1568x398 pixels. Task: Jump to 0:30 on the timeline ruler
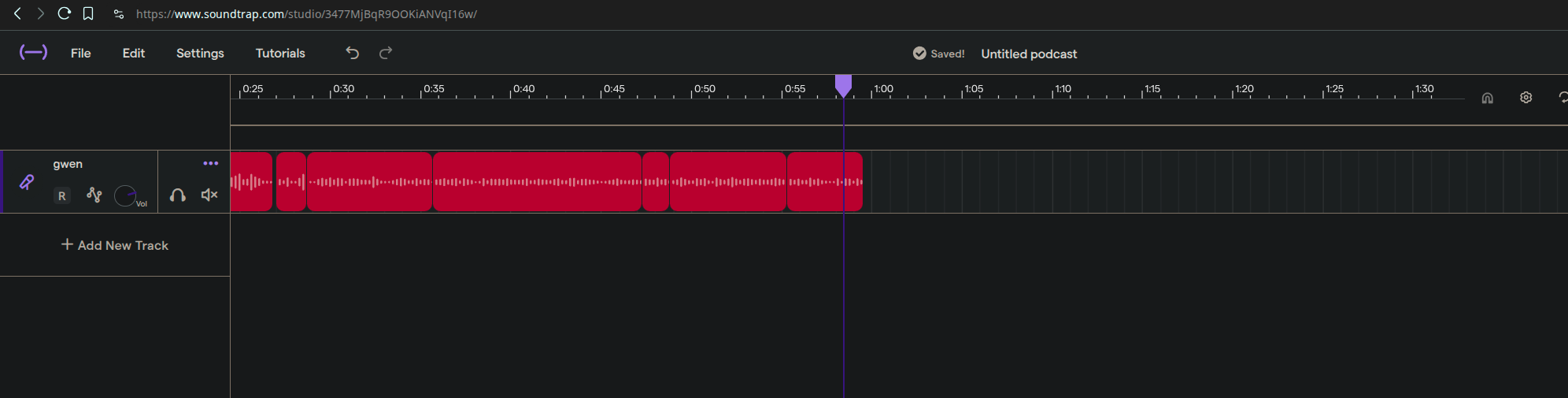point(343,89)
